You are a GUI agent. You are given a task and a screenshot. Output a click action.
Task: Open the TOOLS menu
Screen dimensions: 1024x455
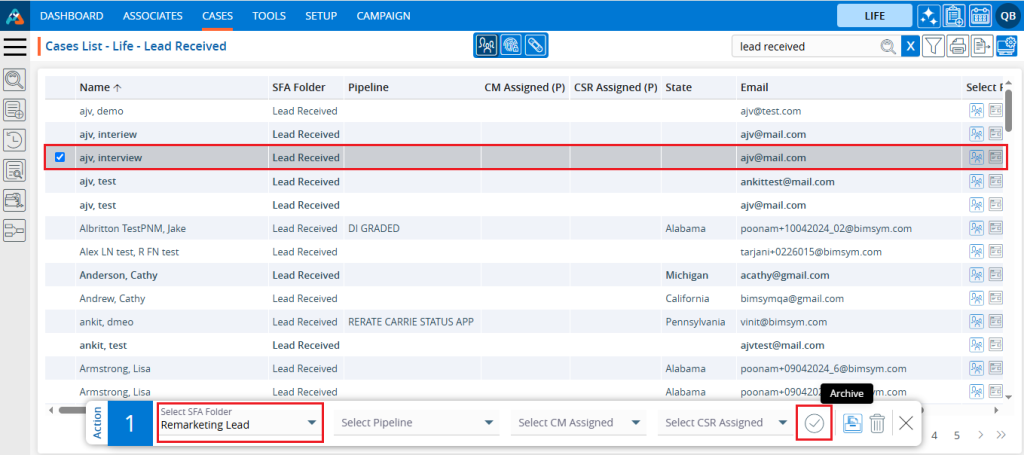(x=268, y=16)
